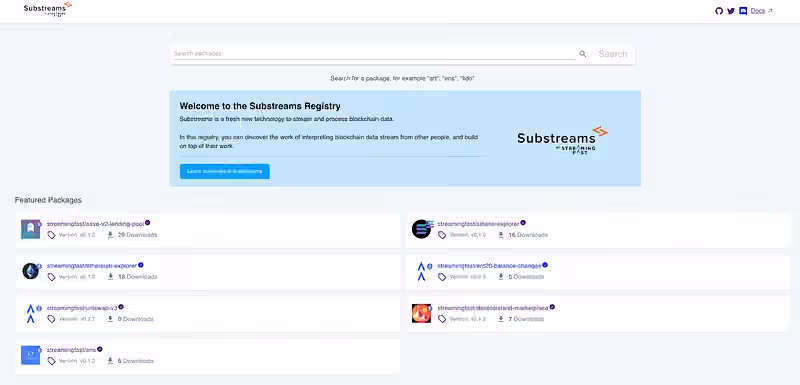Click verified badge next to streamingfast/ens
This screenshot has width=800, height=385.
(100, 349)
